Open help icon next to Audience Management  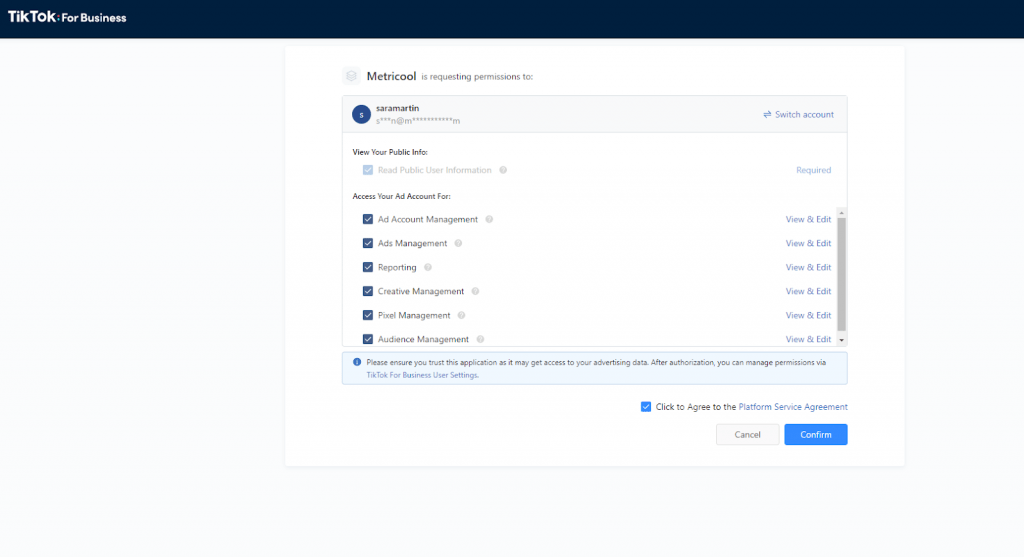(x=480, y=339)
